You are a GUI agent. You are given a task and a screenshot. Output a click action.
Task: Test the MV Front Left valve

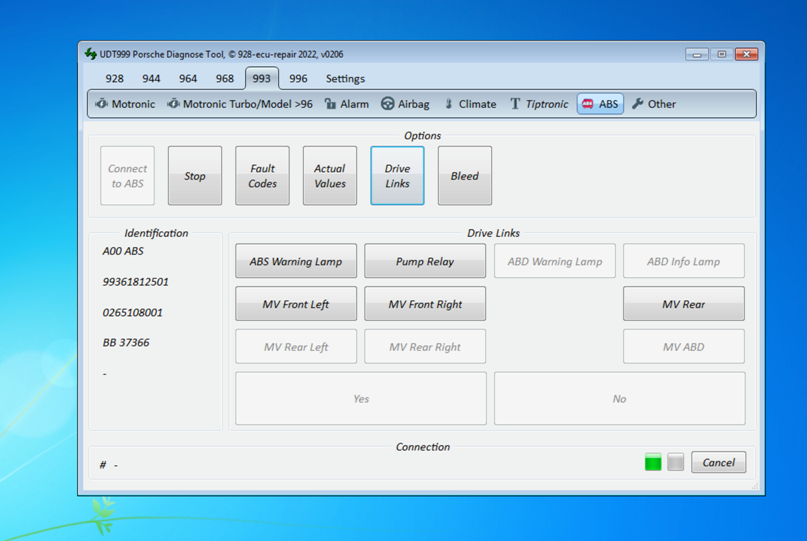tap(296, 305)
